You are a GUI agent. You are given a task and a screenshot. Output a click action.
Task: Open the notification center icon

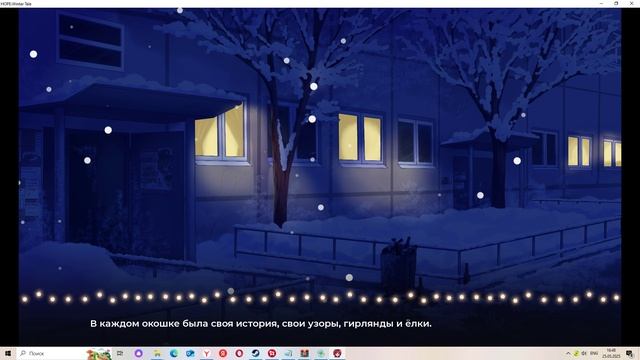[x=630, y=353]
